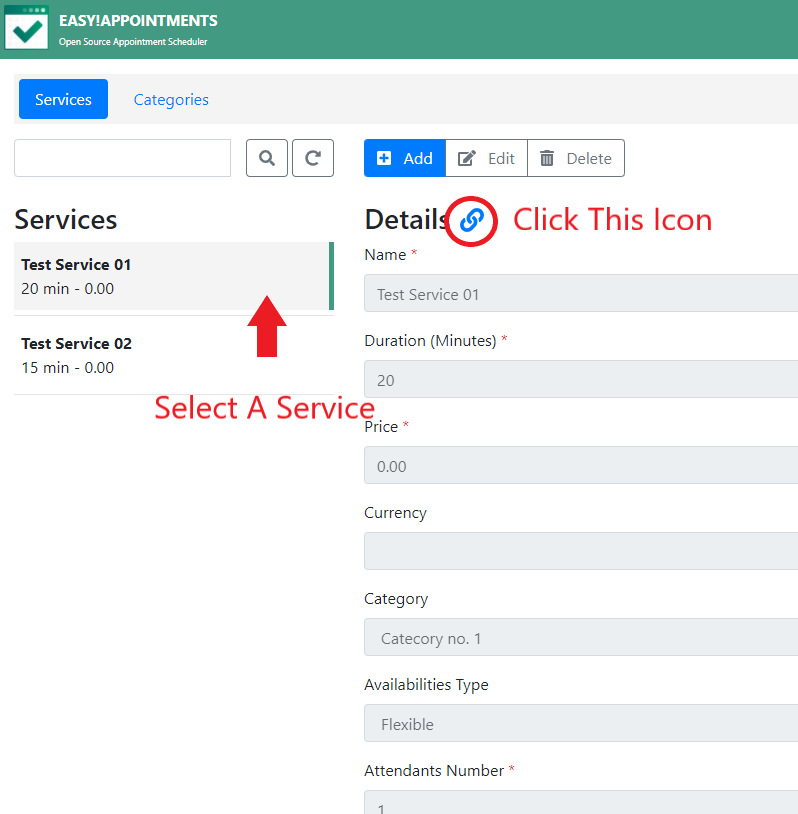Click the Edit service button
Screen dimensions: 798x814
coord(486,158)
